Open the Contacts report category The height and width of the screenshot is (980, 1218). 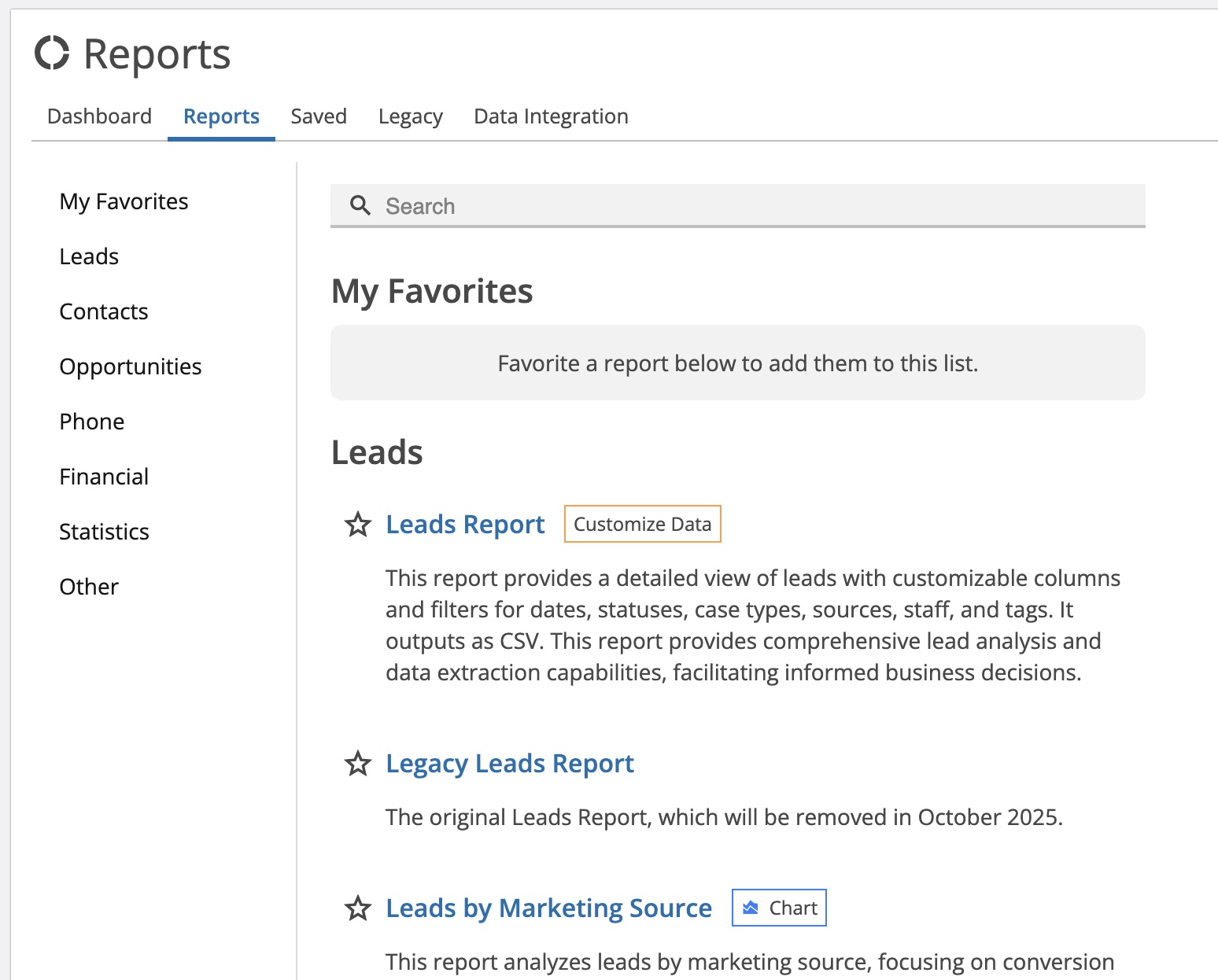[x=103, y=311]
